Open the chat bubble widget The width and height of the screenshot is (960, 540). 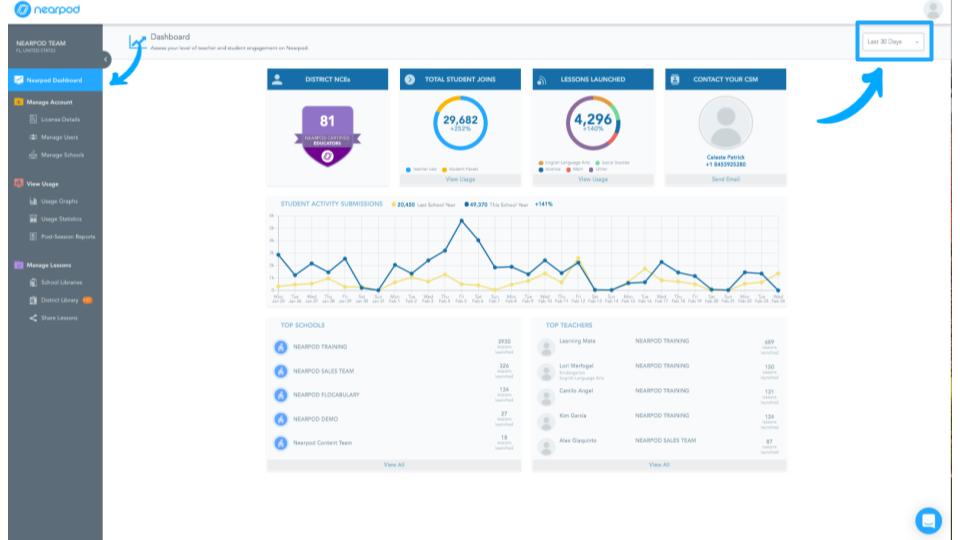click(928, 520)
